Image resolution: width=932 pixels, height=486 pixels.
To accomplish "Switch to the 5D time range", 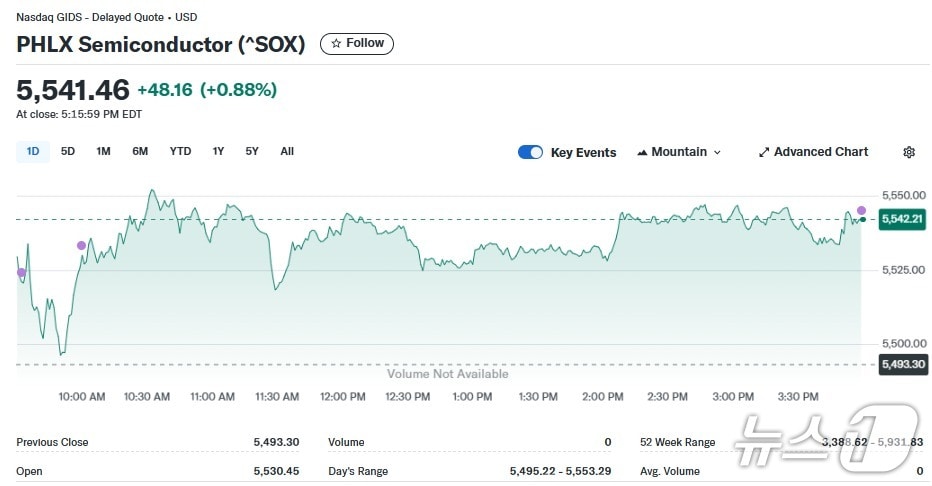I will tap(68, 151).
